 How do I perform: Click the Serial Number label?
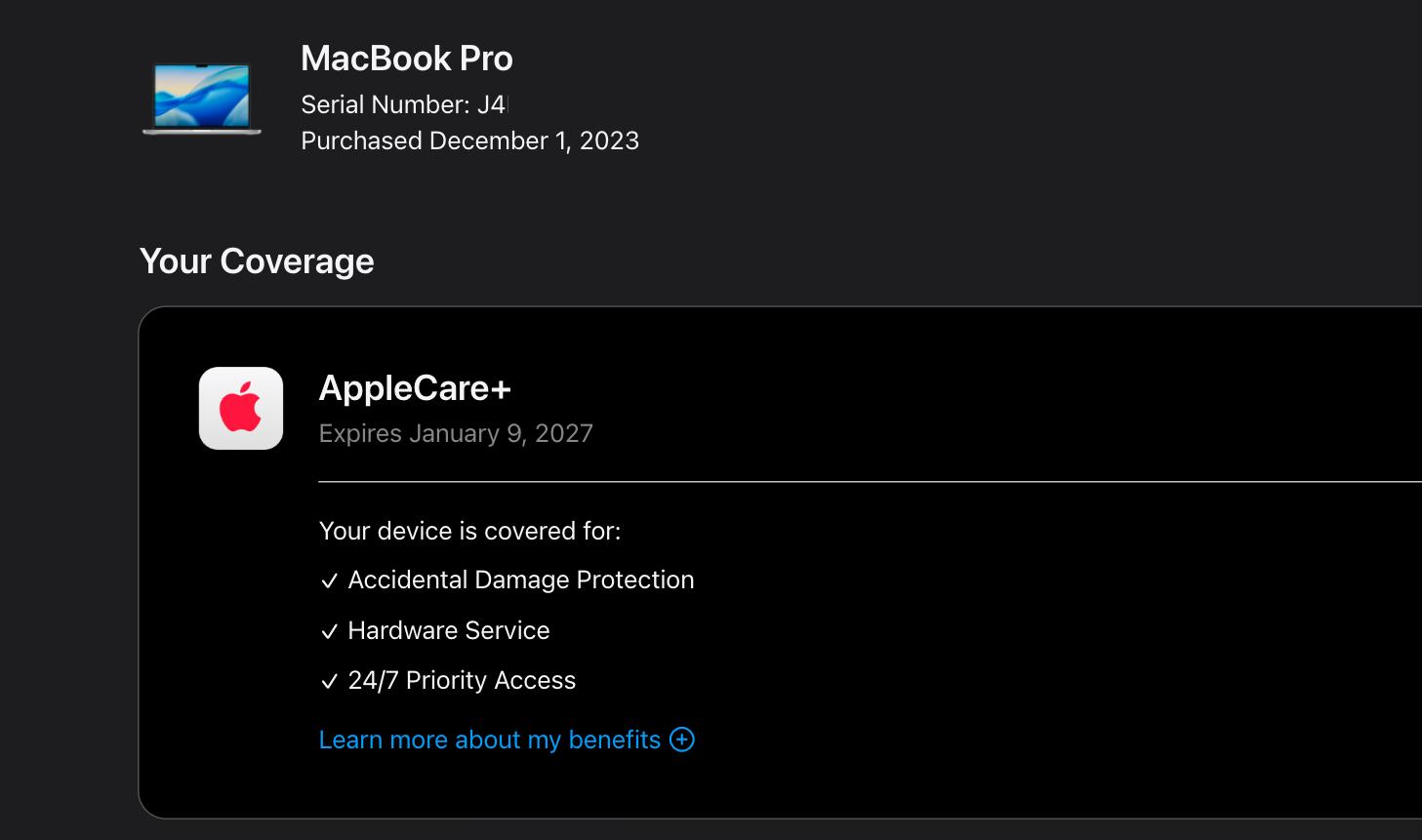pyautogui.click(x=385, y=104)
